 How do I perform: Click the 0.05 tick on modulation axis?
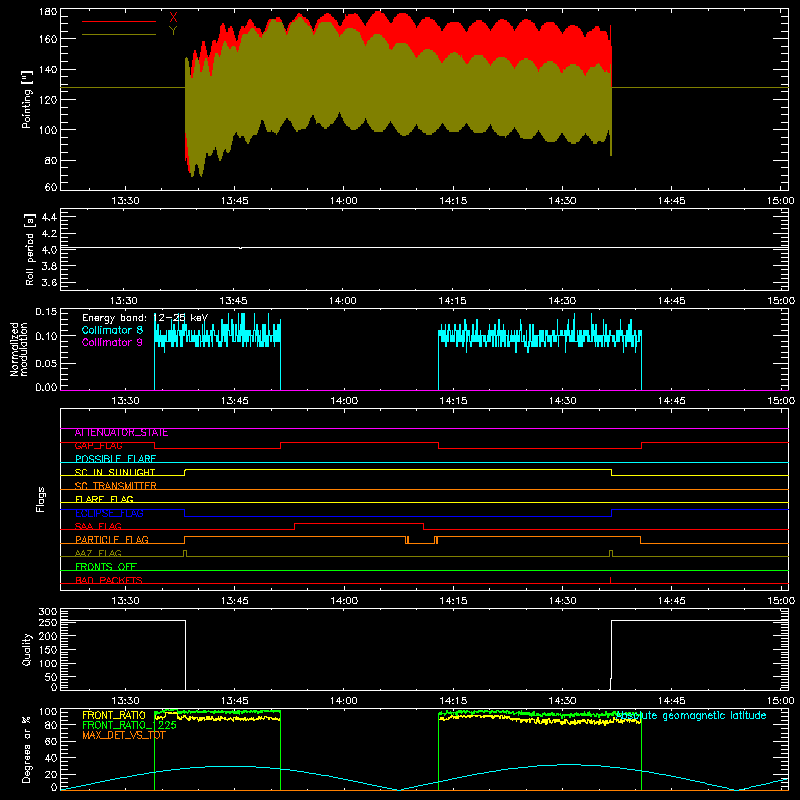coord(46,363)
